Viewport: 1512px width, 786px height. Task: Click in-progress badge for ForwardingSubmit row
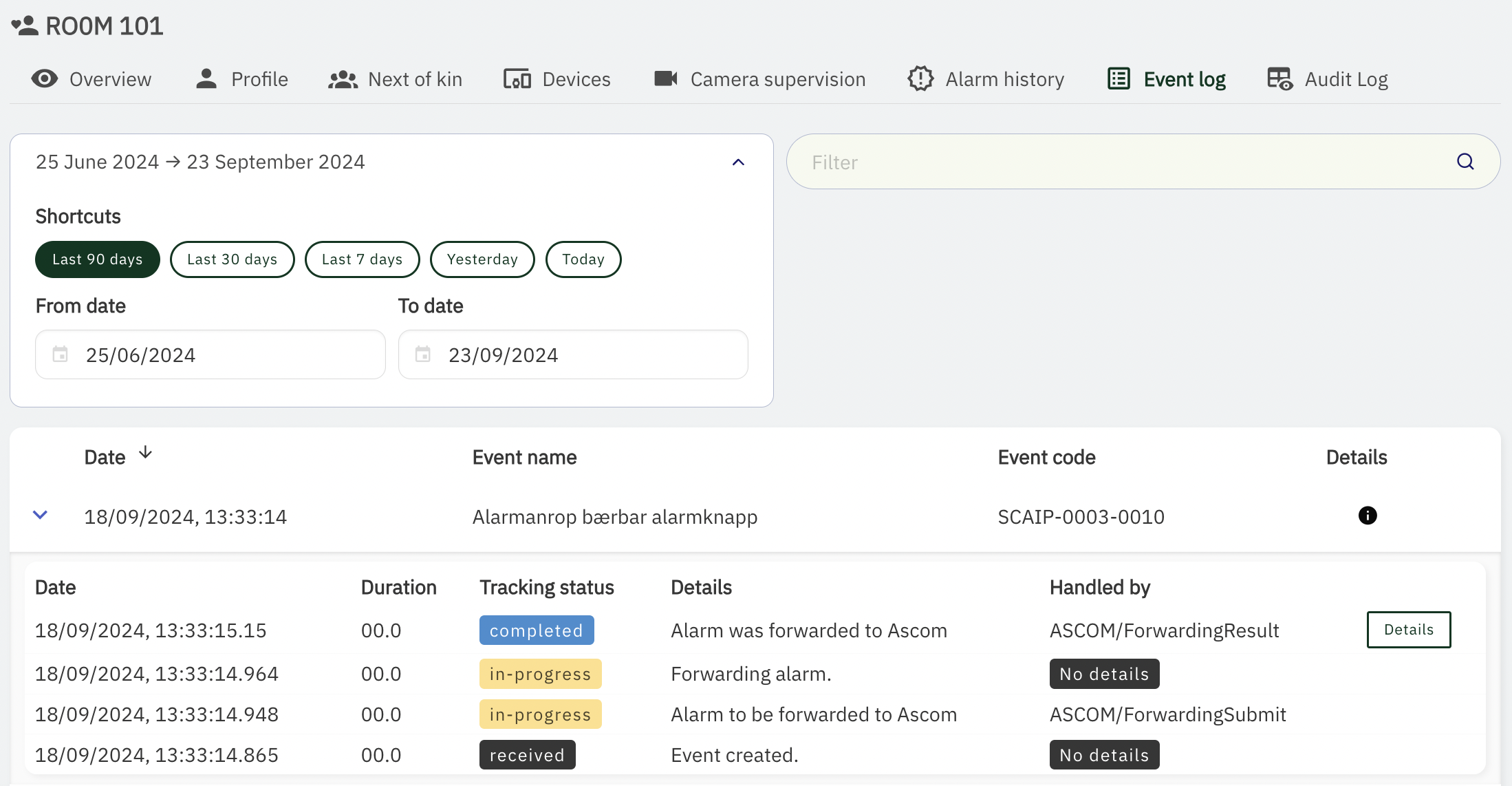click(x=541, y=714)
